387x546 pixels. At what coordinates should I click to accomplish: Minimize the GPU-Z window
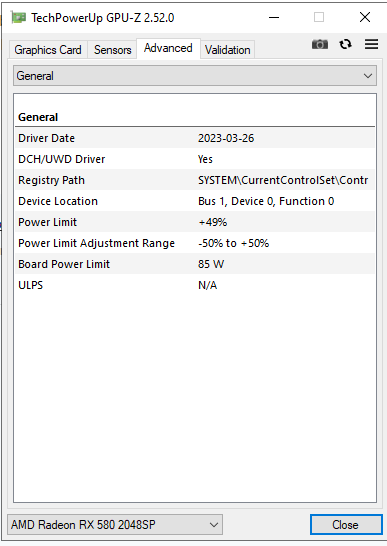(x=274, y=17)
